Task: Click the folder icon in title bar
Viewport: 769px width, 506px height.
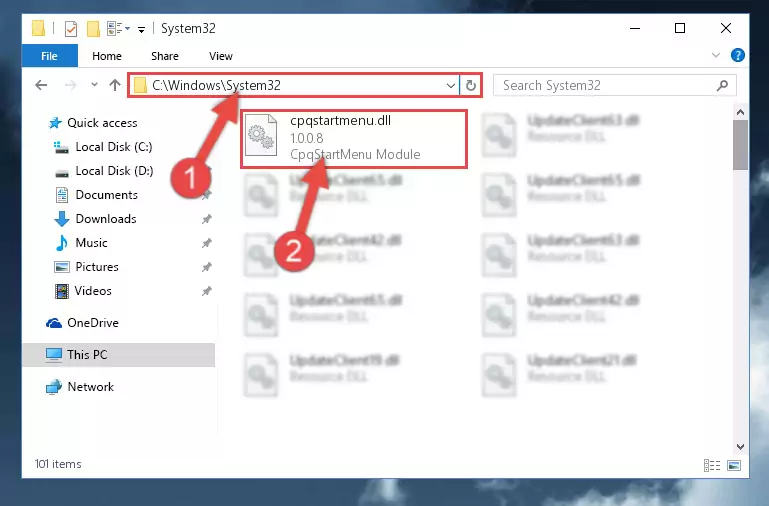Action: pyautogui.click(x=39, y=28)
